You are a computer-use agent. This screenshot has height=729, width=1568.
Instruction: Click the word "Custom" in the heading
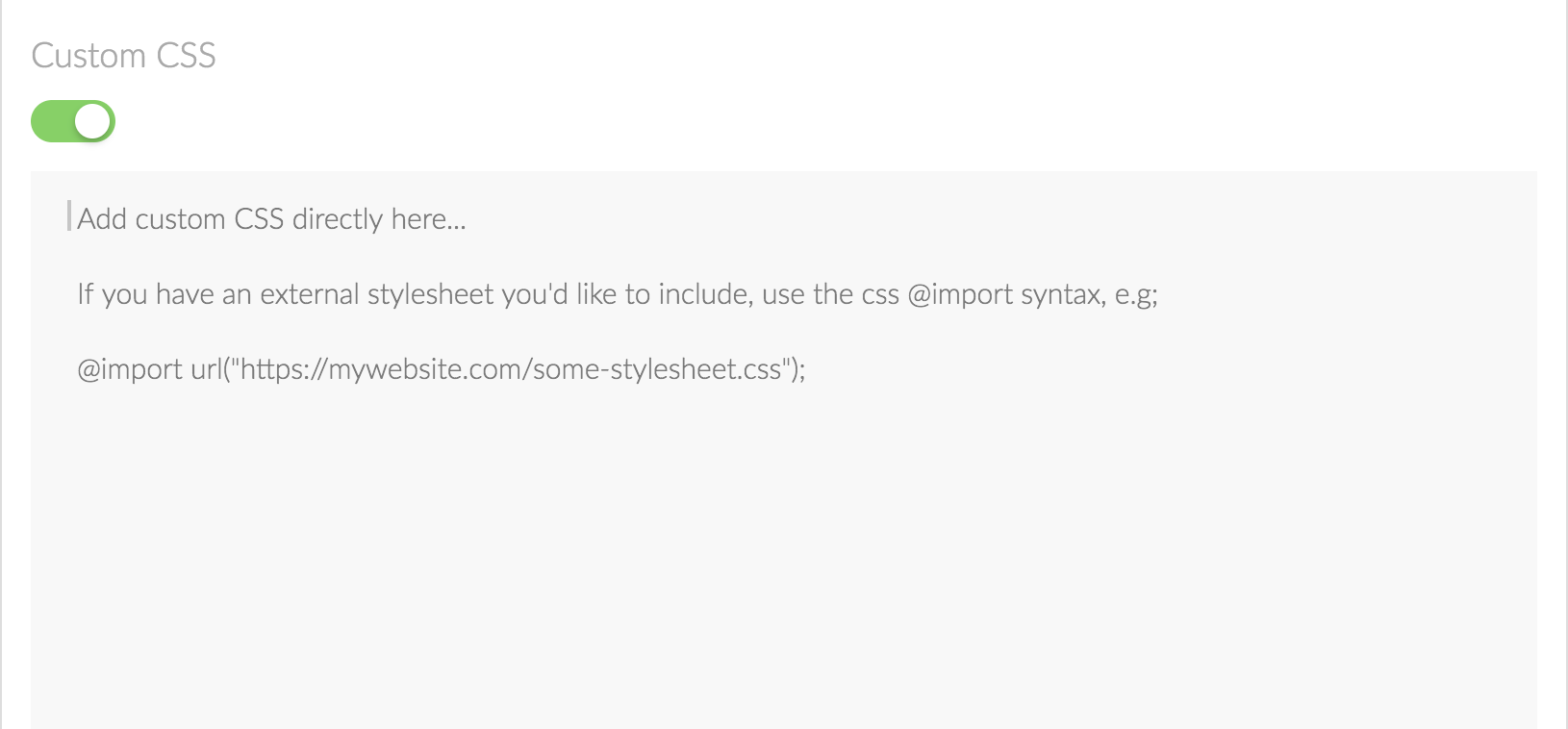point(89,56)
